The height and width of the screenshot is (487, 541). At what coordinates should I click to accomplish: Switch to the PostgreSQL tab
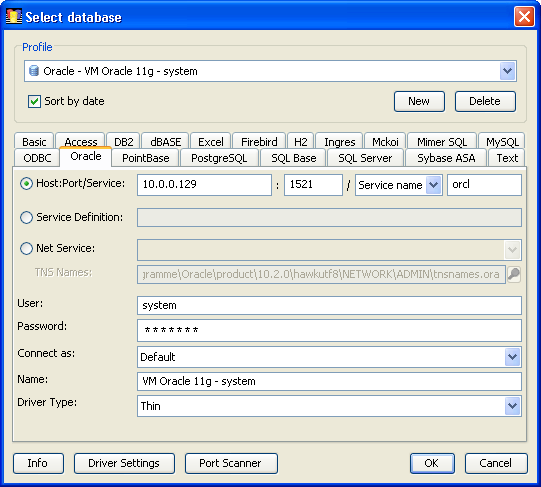coord(219,158)
